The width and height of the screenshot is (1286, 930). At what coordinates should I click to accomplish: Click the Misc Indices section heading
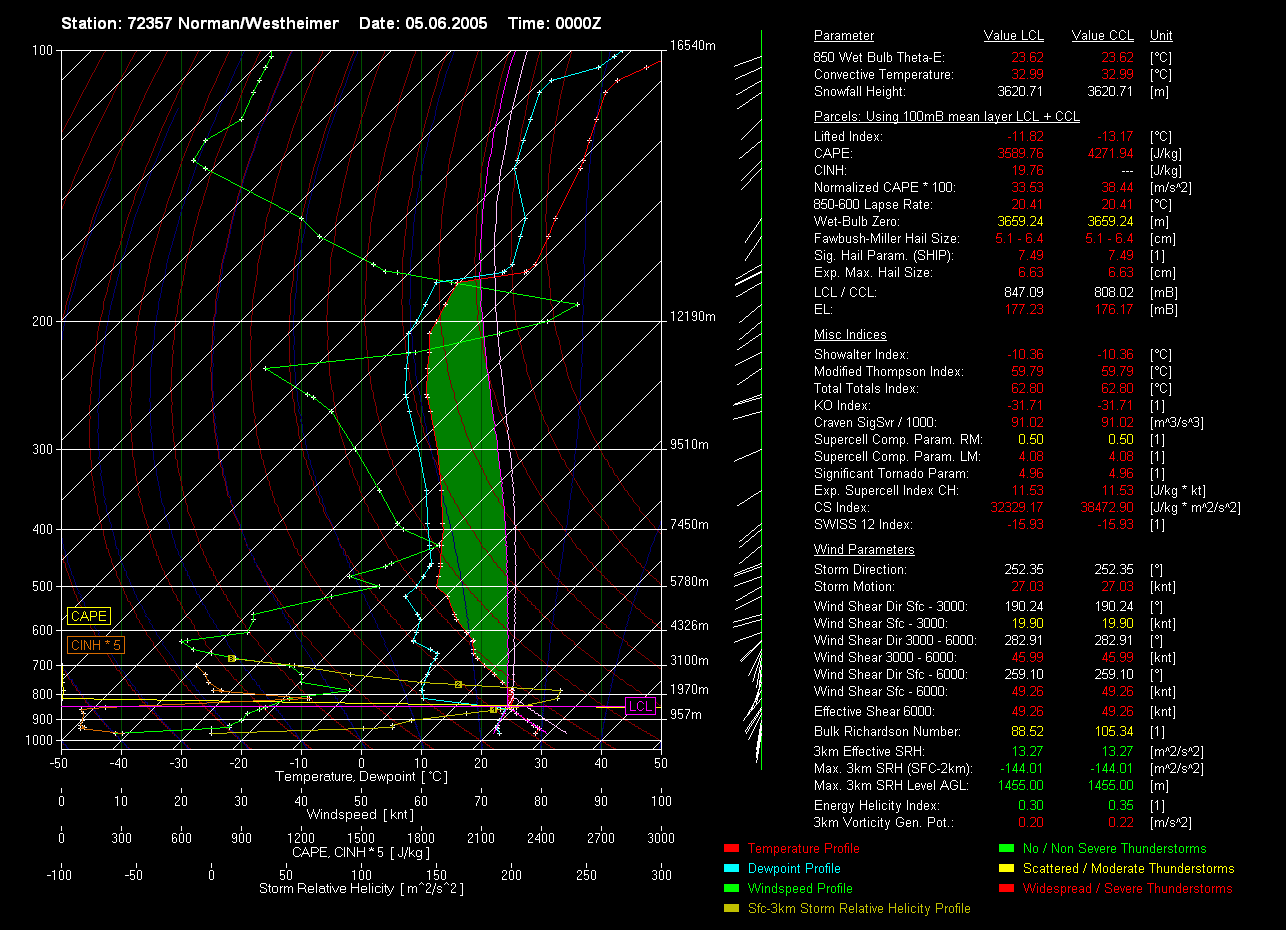point(850,335)
